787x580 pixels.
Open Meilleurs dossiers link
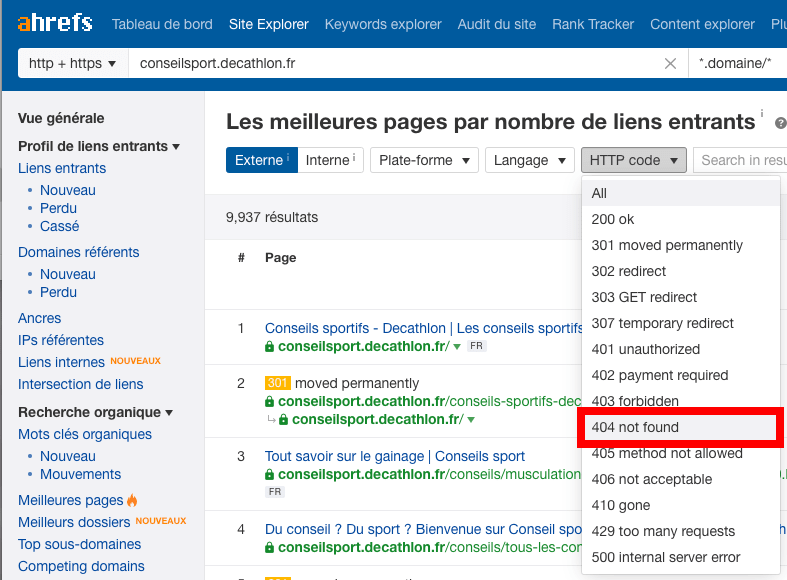coord(74,522)
